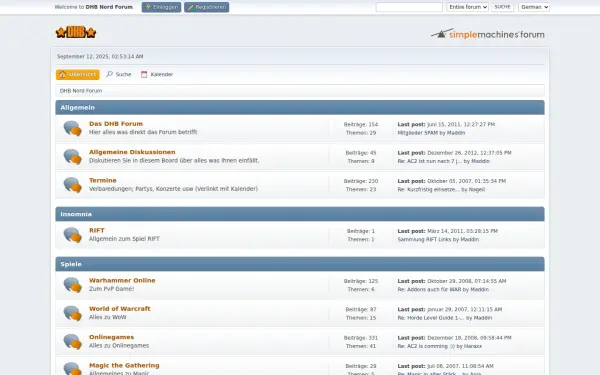Click the home icon in the Übersicht tab
This screenshot has height=375, width=600.
[x=62, y=74]
